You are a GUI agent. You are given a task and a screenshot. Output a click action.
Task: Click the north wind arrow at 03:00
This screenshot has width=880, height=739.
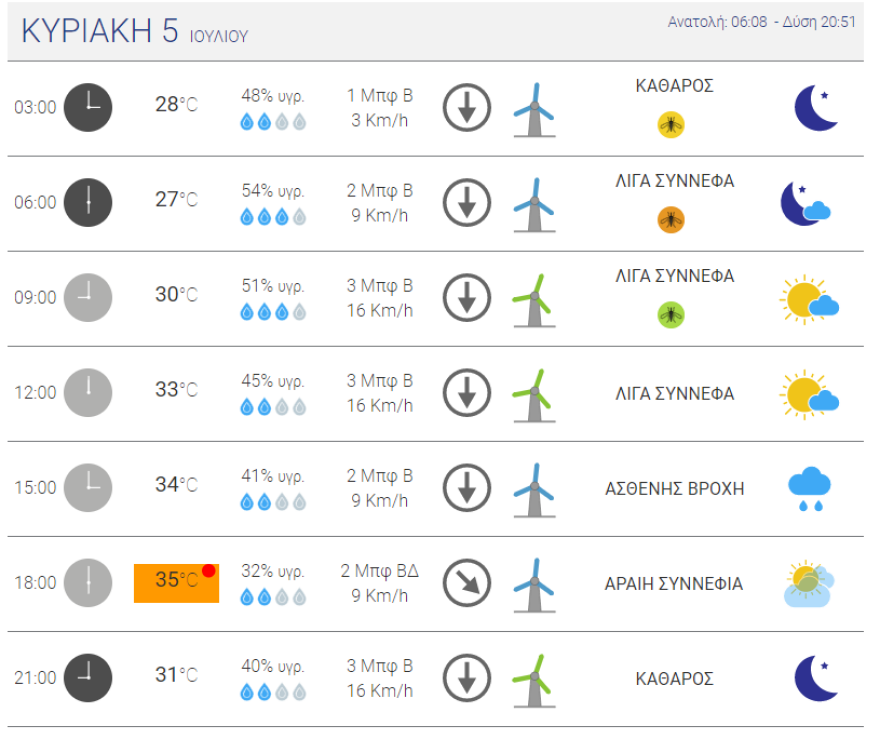[x=466, y=107]
